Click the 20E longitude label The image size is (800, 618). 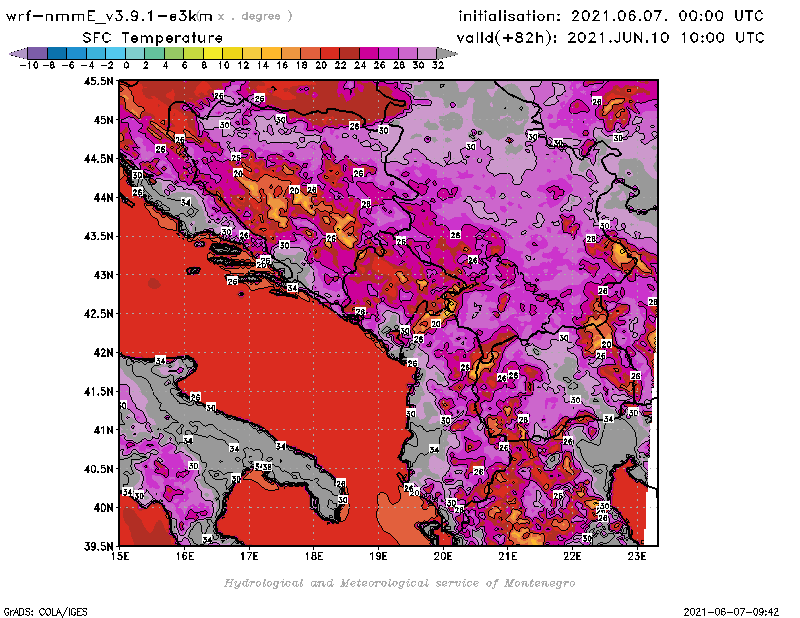(x=443, y=556)
